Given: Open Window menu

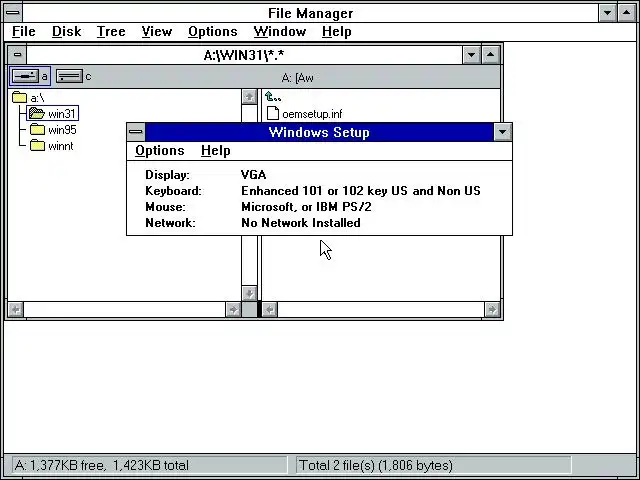Looking at the screenshot, I should 280,31.
